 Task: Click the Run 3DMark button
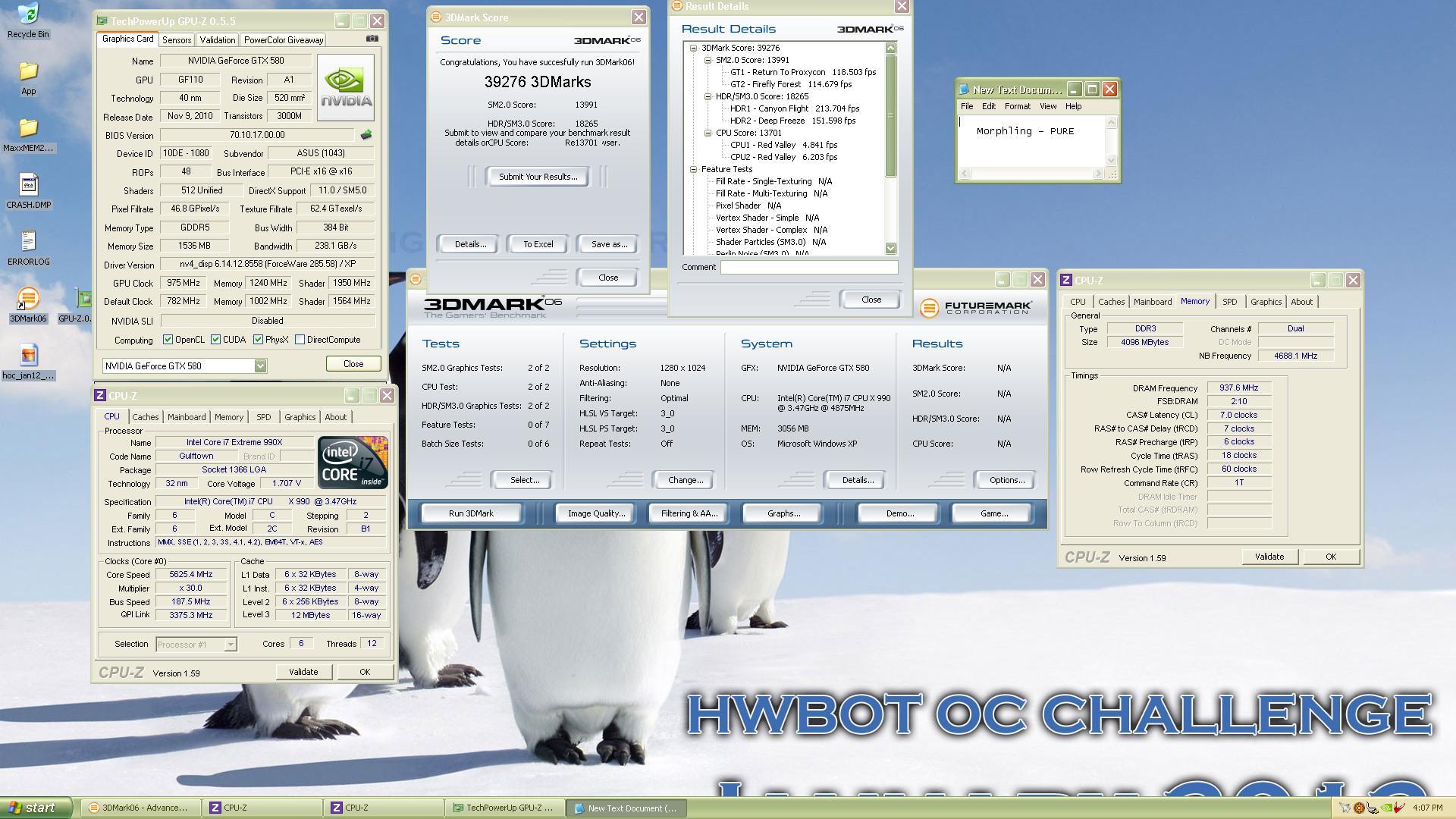click(x=471, y=513)
